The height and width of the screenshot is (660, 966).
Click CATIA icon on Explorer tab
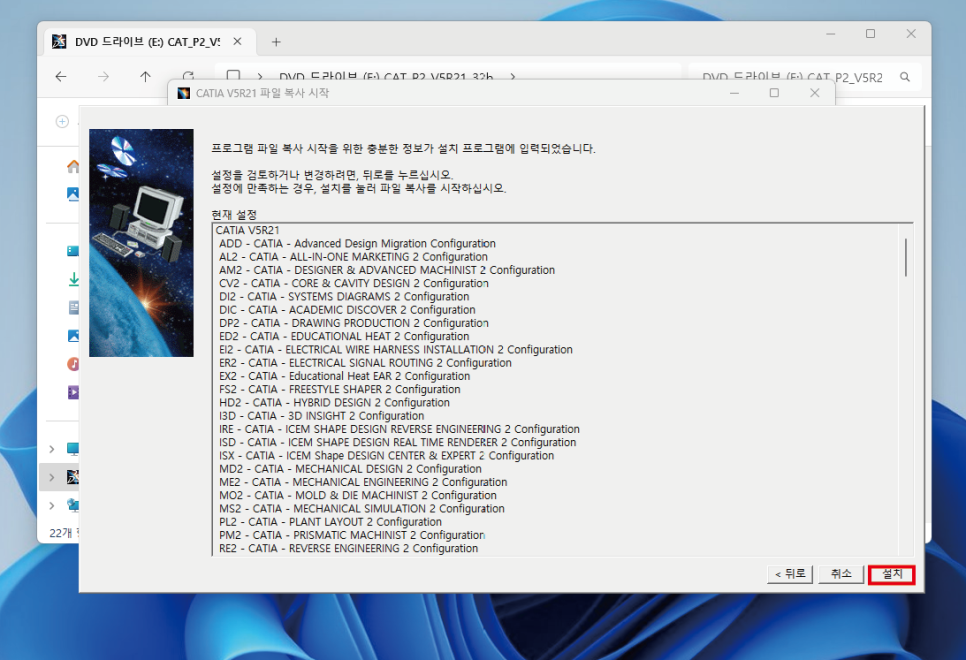pyautogui.click(x=59, y=41)
